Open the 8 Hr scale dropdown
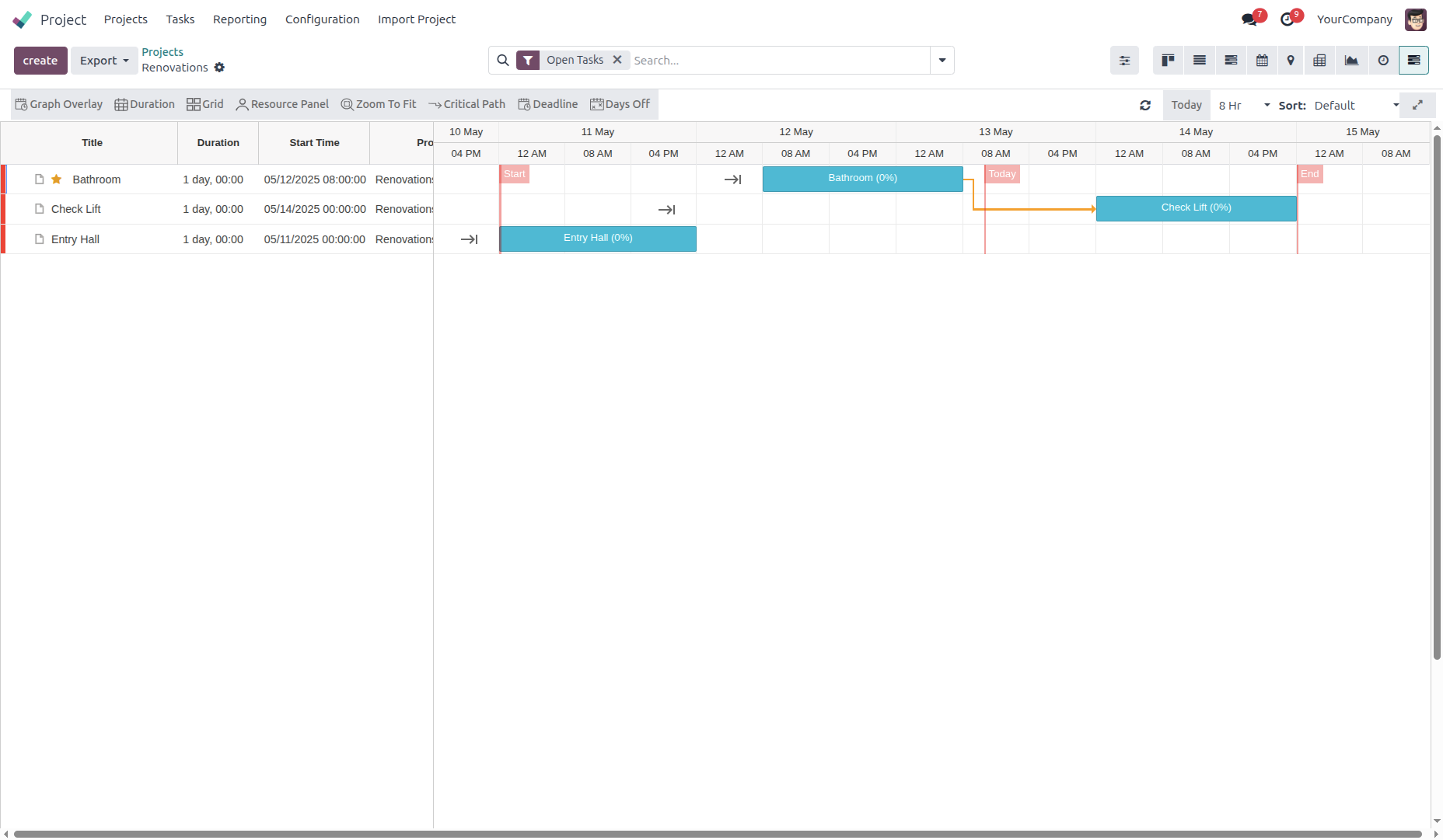Image resolution: width=1443 pixels, height=840 pixels. pyautogui.click(x=1244, y=106)
